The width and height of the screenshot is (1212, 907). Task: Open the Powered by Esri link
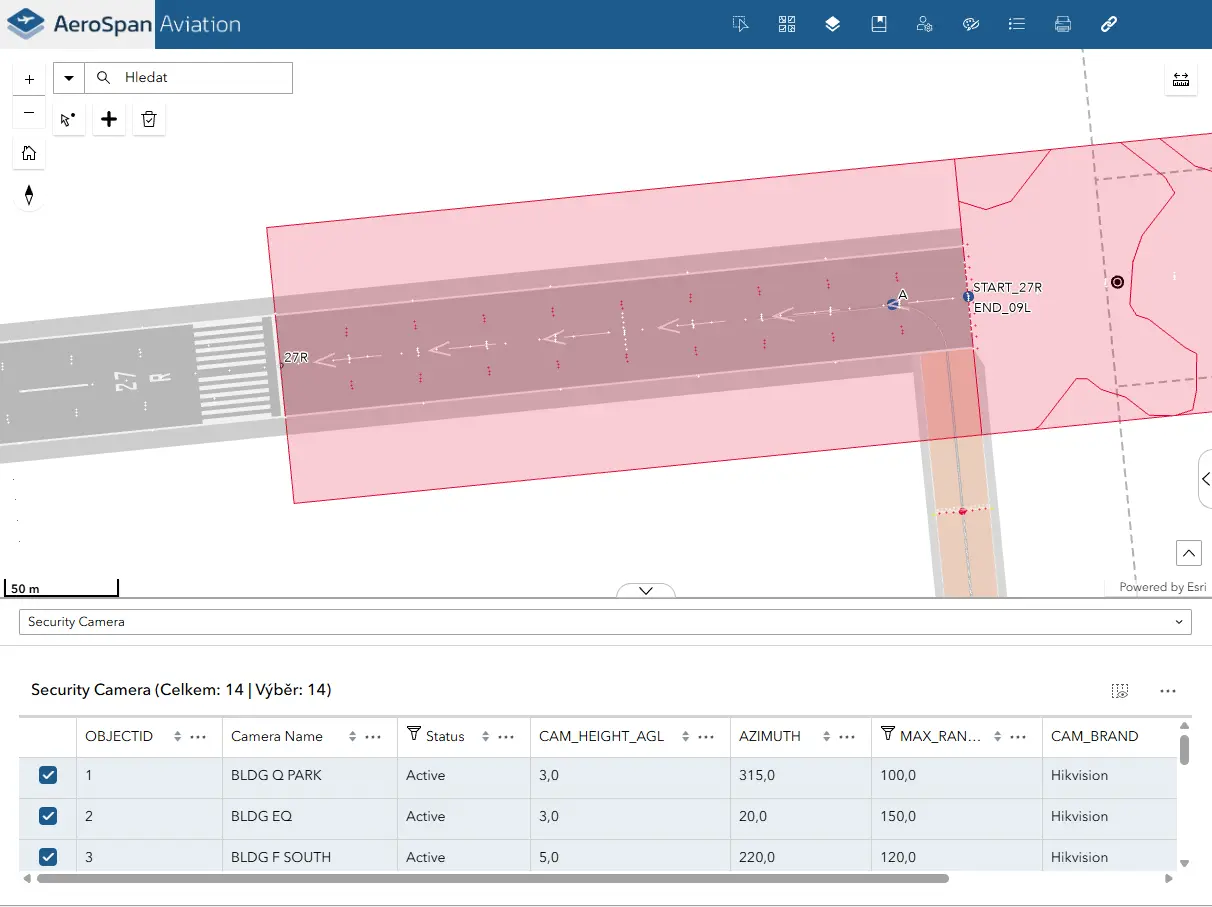pyautogui.click(x=1162, y=587)
